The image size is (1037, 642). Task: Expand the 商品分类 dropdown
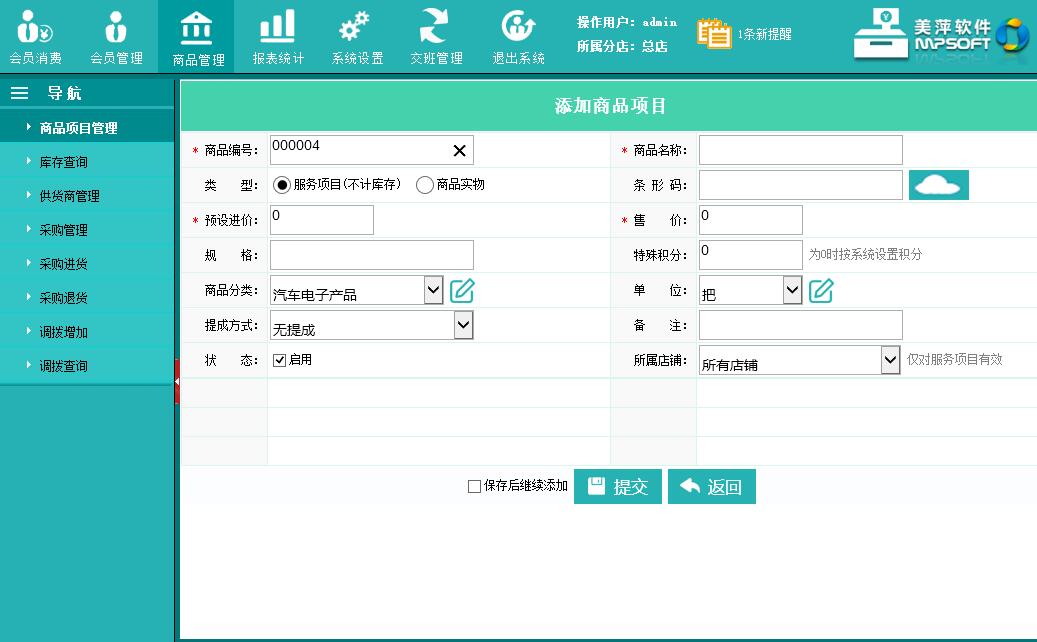(x=433, y=291)
